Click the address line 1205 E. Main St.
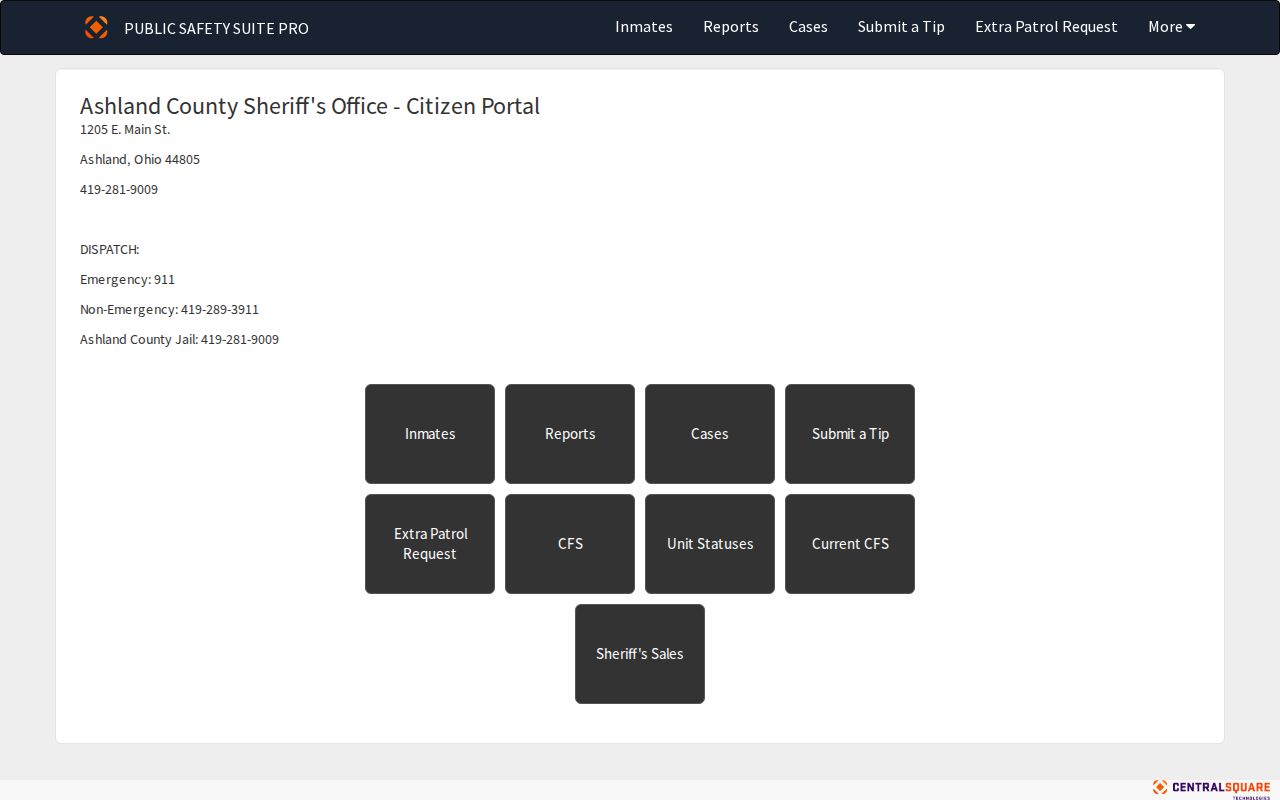The height and width of the screenshot is (800, 1280). (125, 130)
